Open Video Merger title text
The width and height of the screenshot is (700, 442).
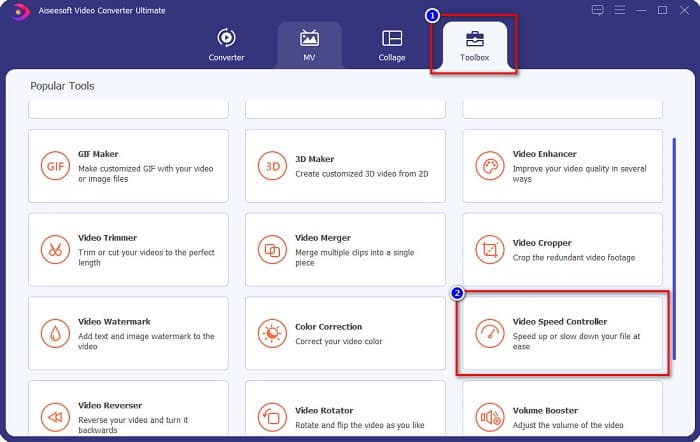coord(323,238)
